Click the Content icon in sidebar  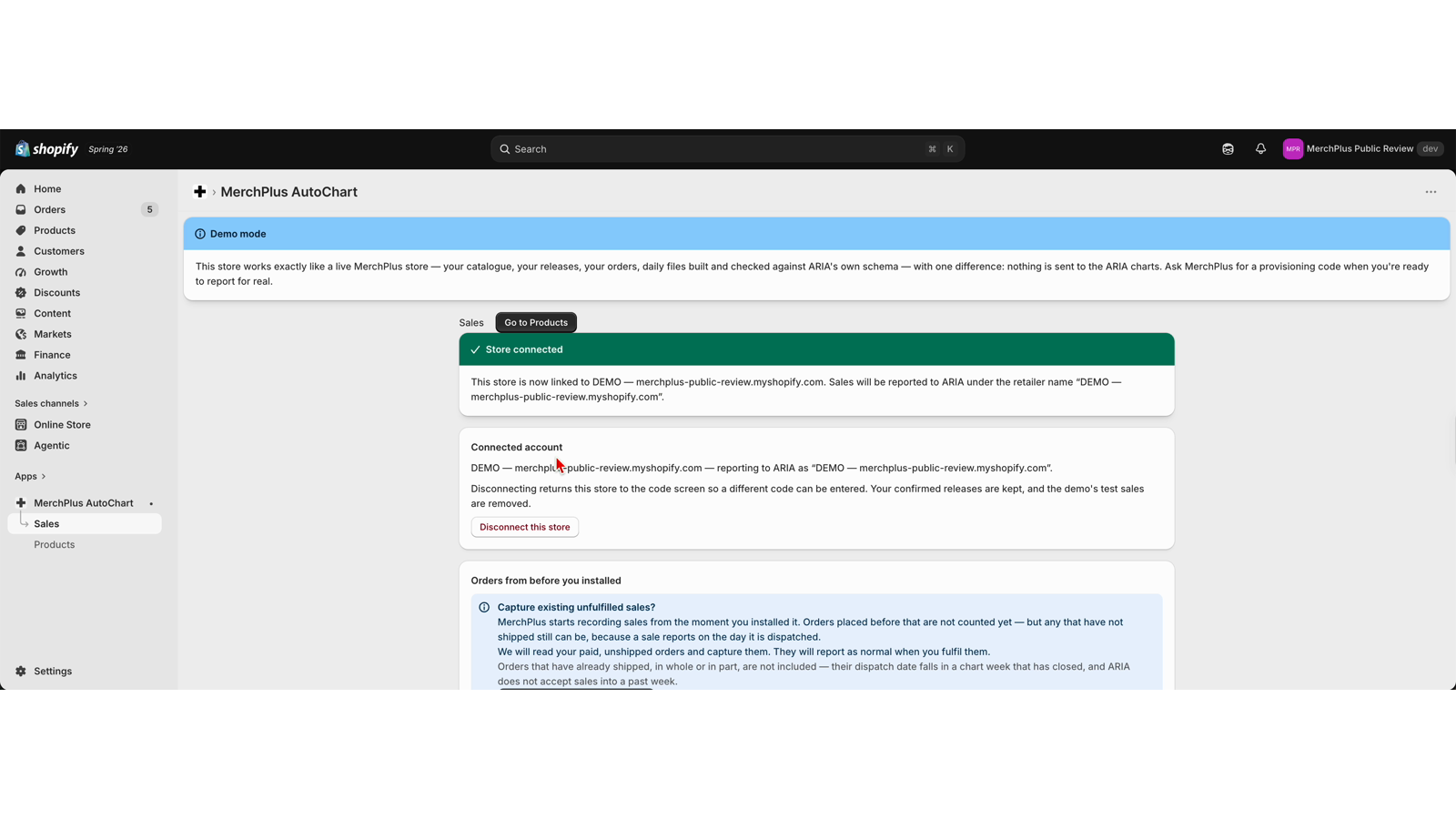tap(21, 314)
